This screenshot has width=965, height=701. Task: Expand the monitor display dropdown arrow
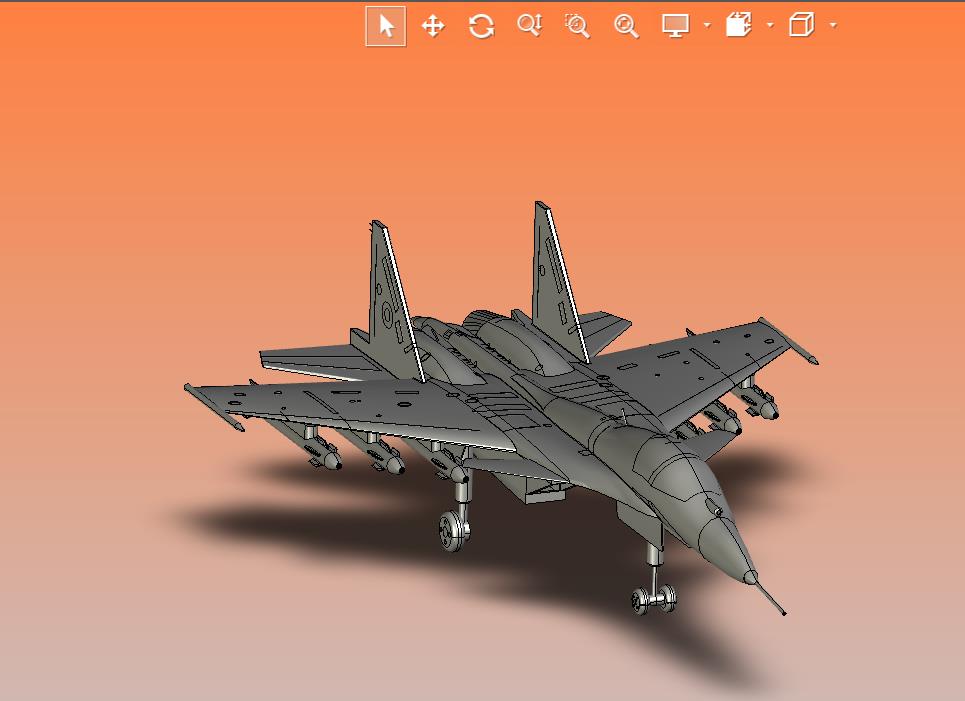click(x=707, y=26)
